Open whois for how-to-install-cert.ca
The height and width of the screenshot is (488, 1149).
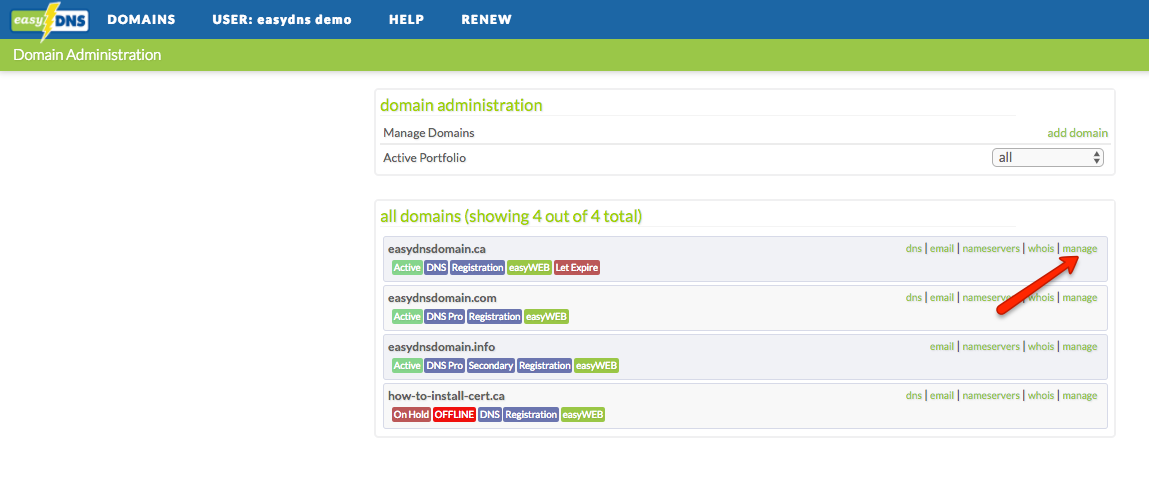click(1041, 396)
